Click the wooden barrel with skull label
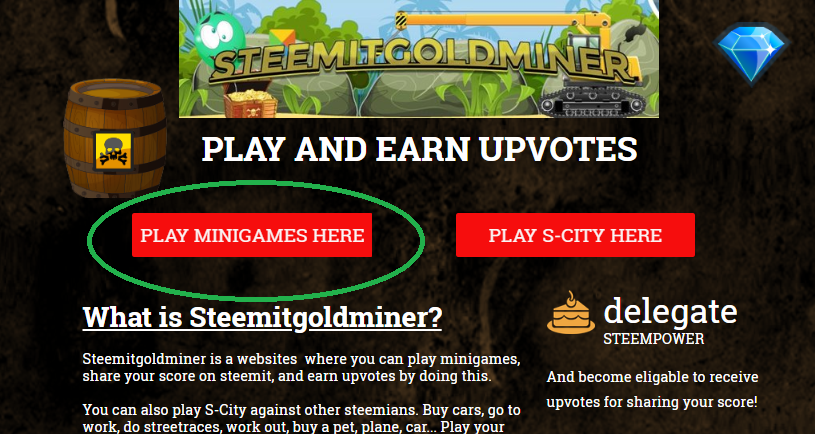This screenshot has width=815, height=434. [x=115, y=138]
